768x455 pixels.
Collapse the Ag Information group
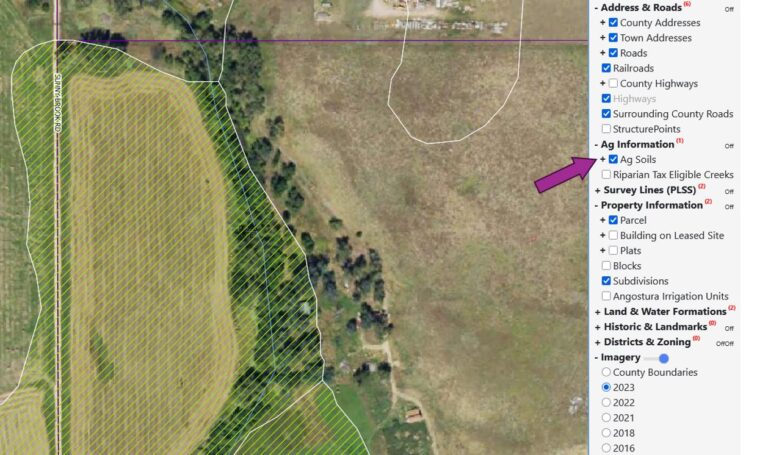[x=597, y=144]
